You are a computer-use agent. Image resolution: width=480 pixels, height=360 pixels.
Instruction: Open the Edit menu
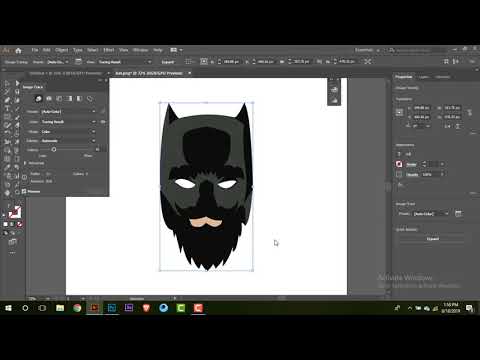(46, 50)
